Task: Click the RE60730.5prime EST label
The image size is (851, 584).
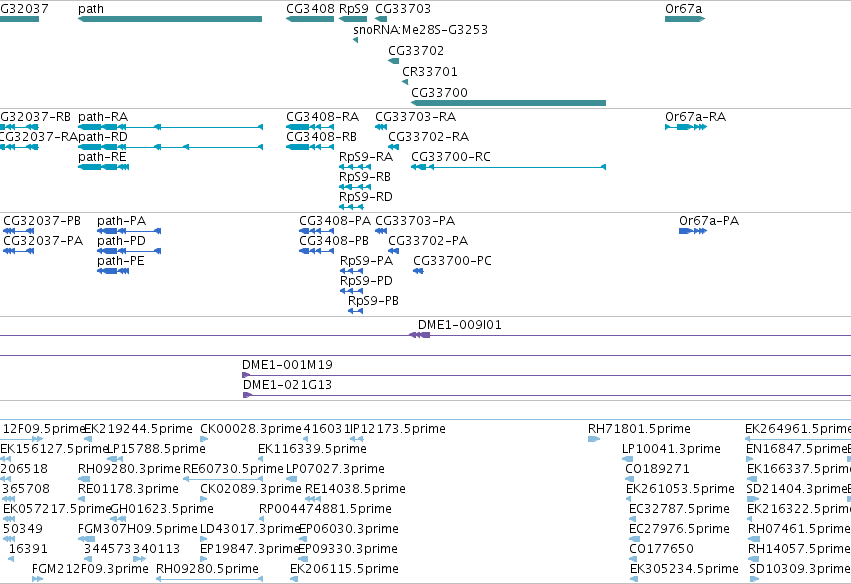Action: point(233,469)
